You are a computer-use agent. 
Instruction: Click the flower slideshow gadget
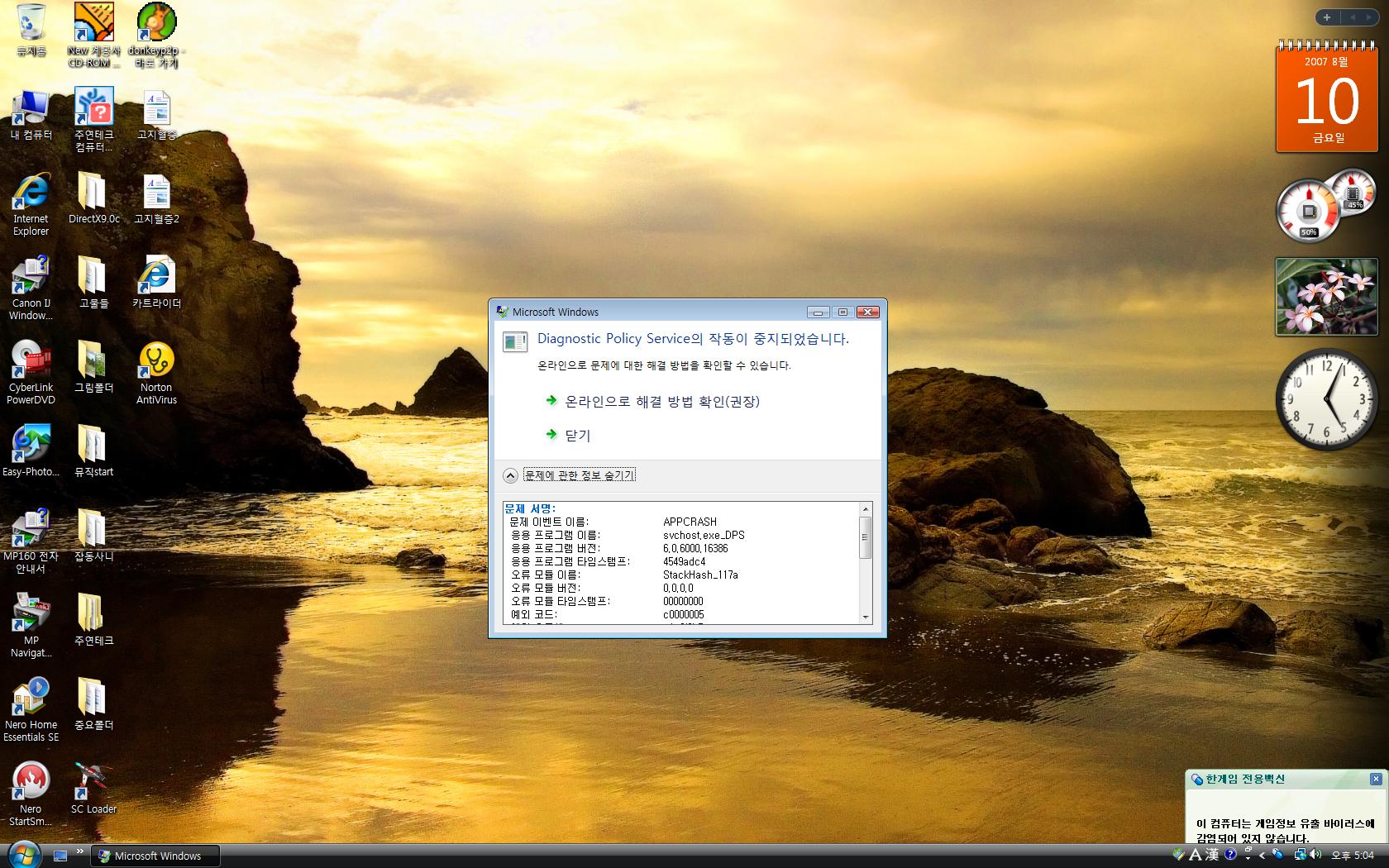click(1326, 296)
